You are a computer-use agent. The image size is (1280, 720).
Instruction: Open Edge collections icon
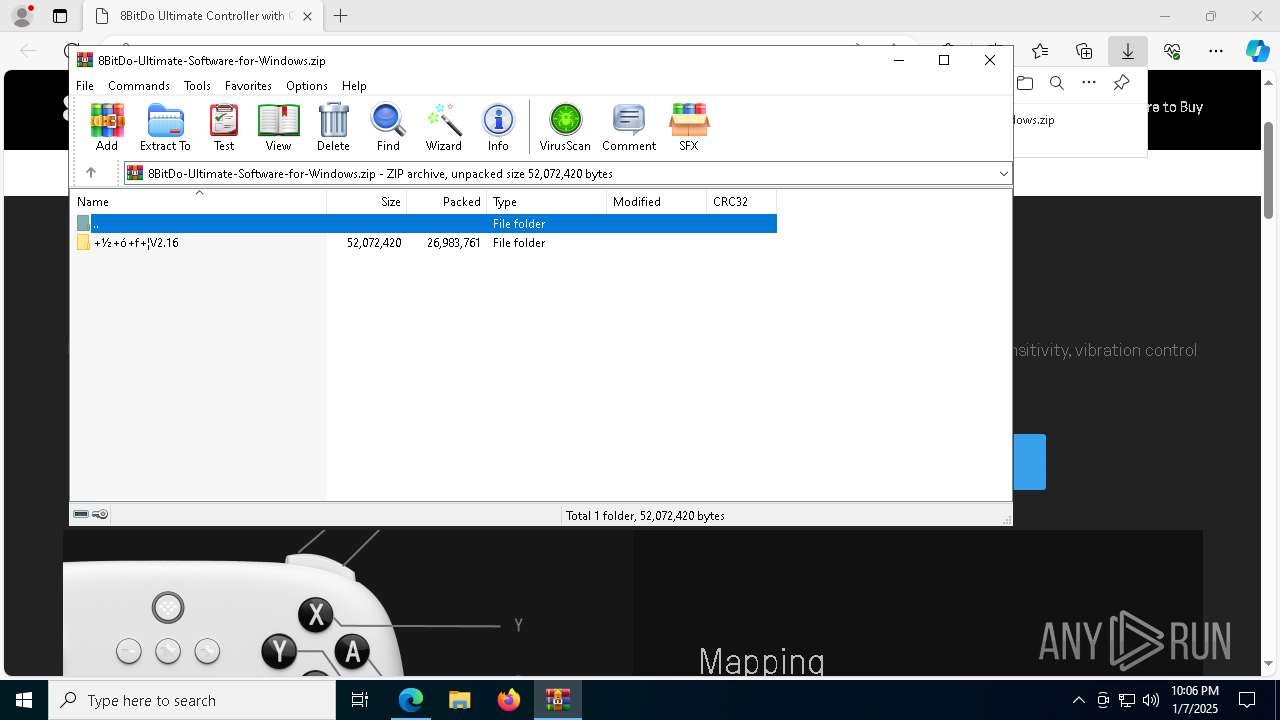1084,51
